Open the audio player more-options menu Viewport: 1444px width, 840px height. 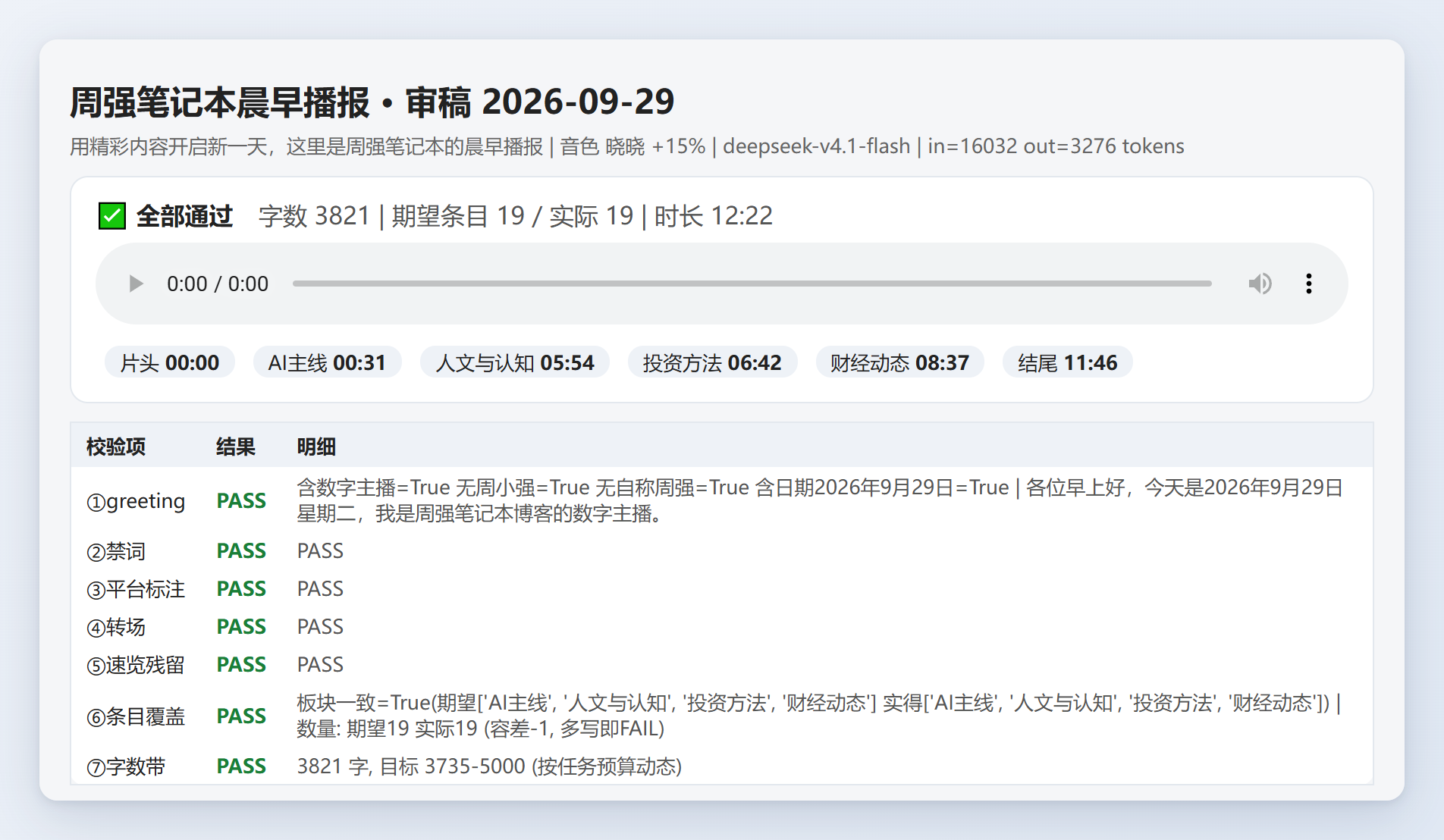[x=1308, y=284]
